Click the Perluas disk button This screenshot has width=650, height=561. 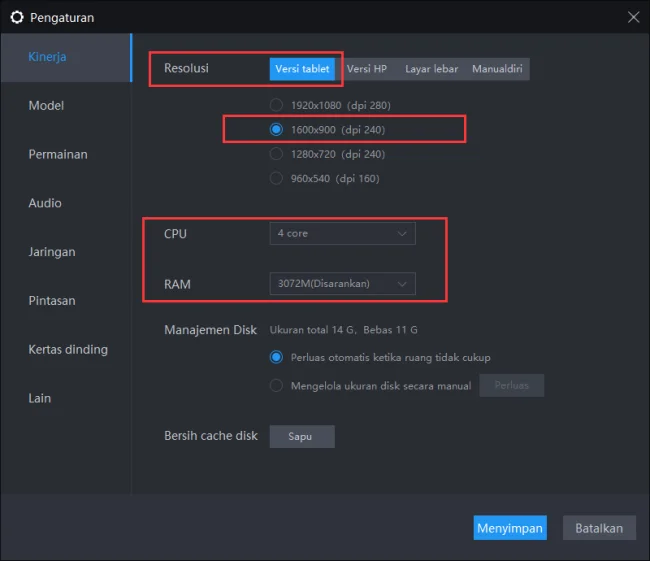pyautogui.click(x=512, y=386)
